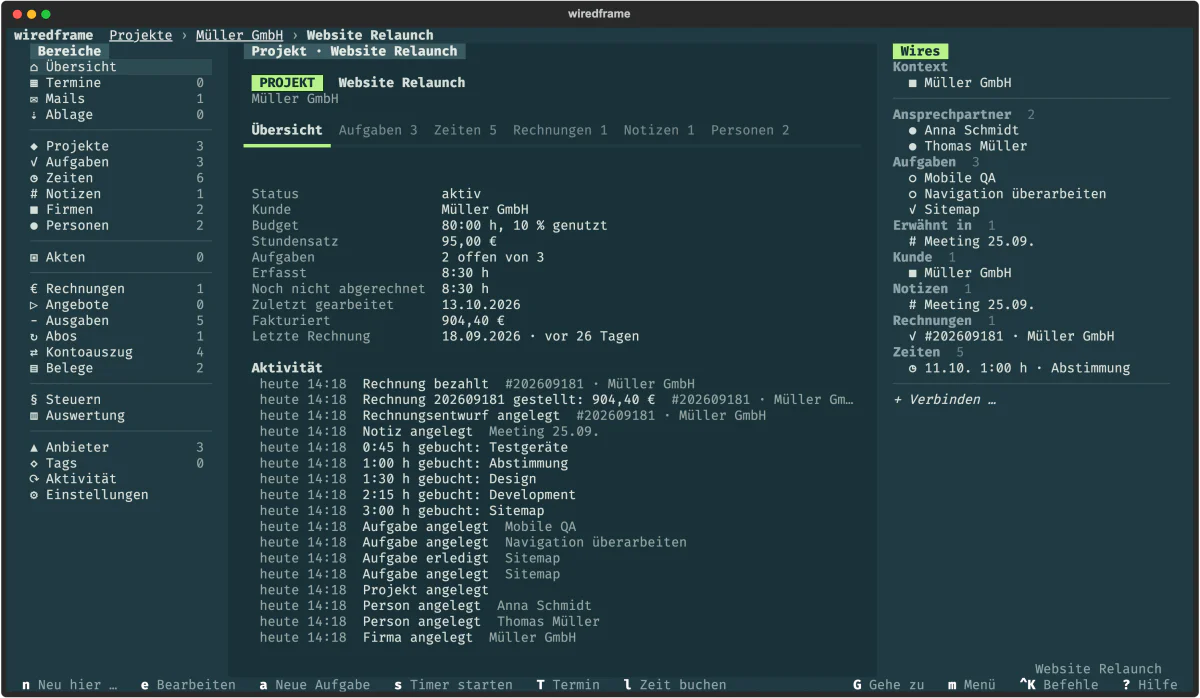Click the cycle icon beside Abos
The height and width of the screenshot is (698, 1200).
34,337
